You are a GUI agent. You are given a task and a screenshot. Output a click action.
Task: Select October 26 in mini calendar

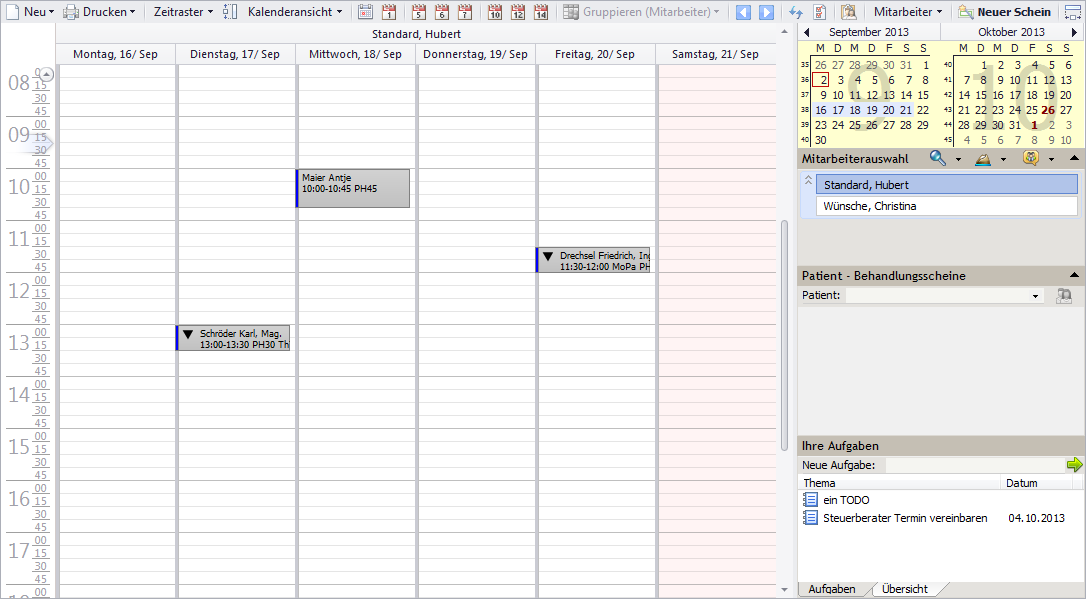pyautogui.click(x=1048, y=110)
